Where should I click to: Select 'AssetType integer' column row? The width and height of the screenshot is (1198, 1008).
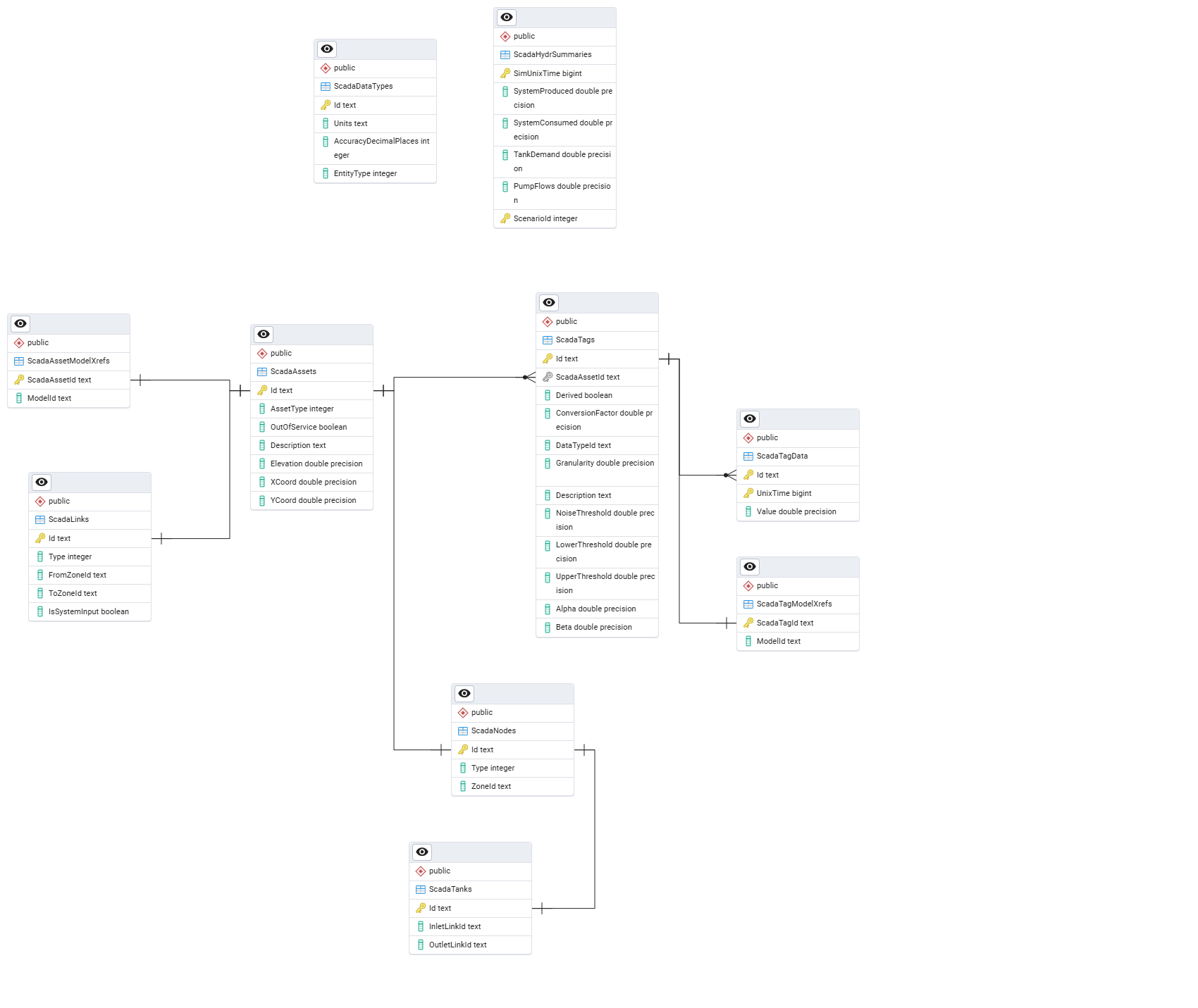pyautogui.click(x=311, y=409)
